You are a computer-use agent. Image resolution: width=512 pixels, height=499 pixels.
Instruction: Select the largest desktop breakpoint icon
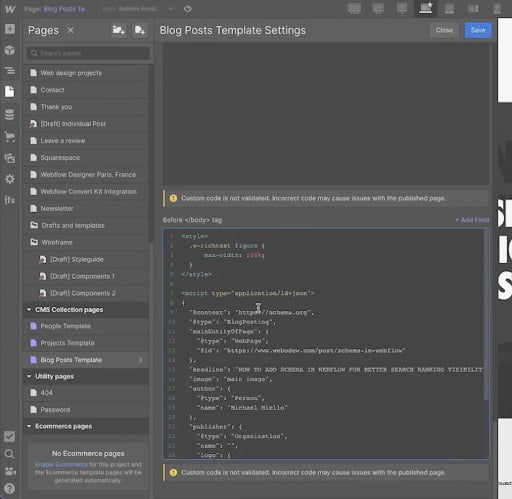(354, 8)
